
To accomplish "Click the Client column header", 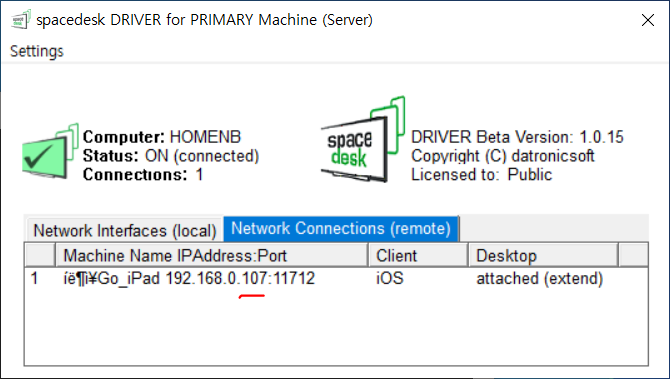I will [x=418, y=256].
